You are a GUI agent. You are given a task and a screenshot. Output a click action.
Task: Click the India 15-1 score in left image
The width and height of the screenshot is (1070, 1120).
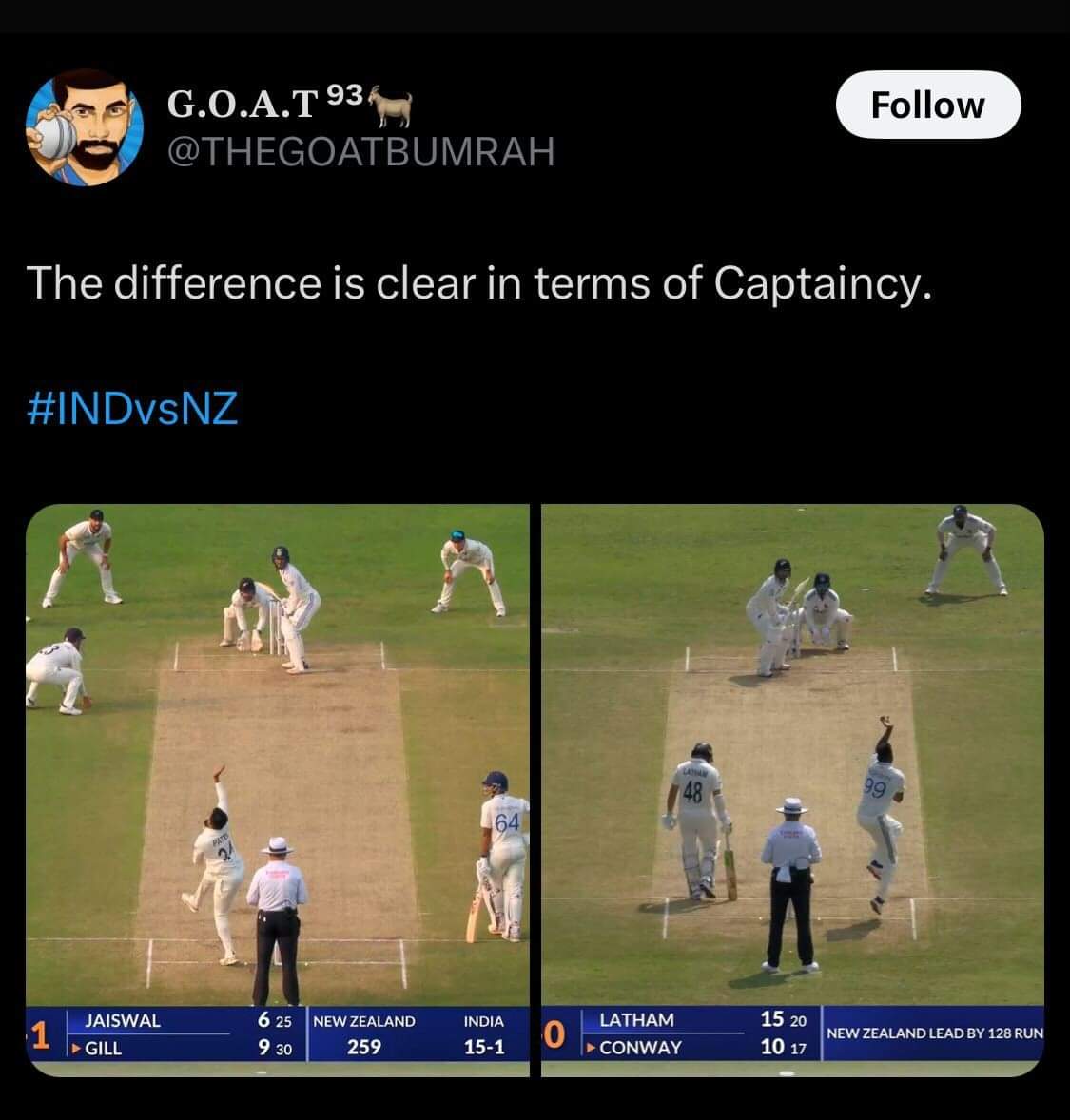[484, 1034]
